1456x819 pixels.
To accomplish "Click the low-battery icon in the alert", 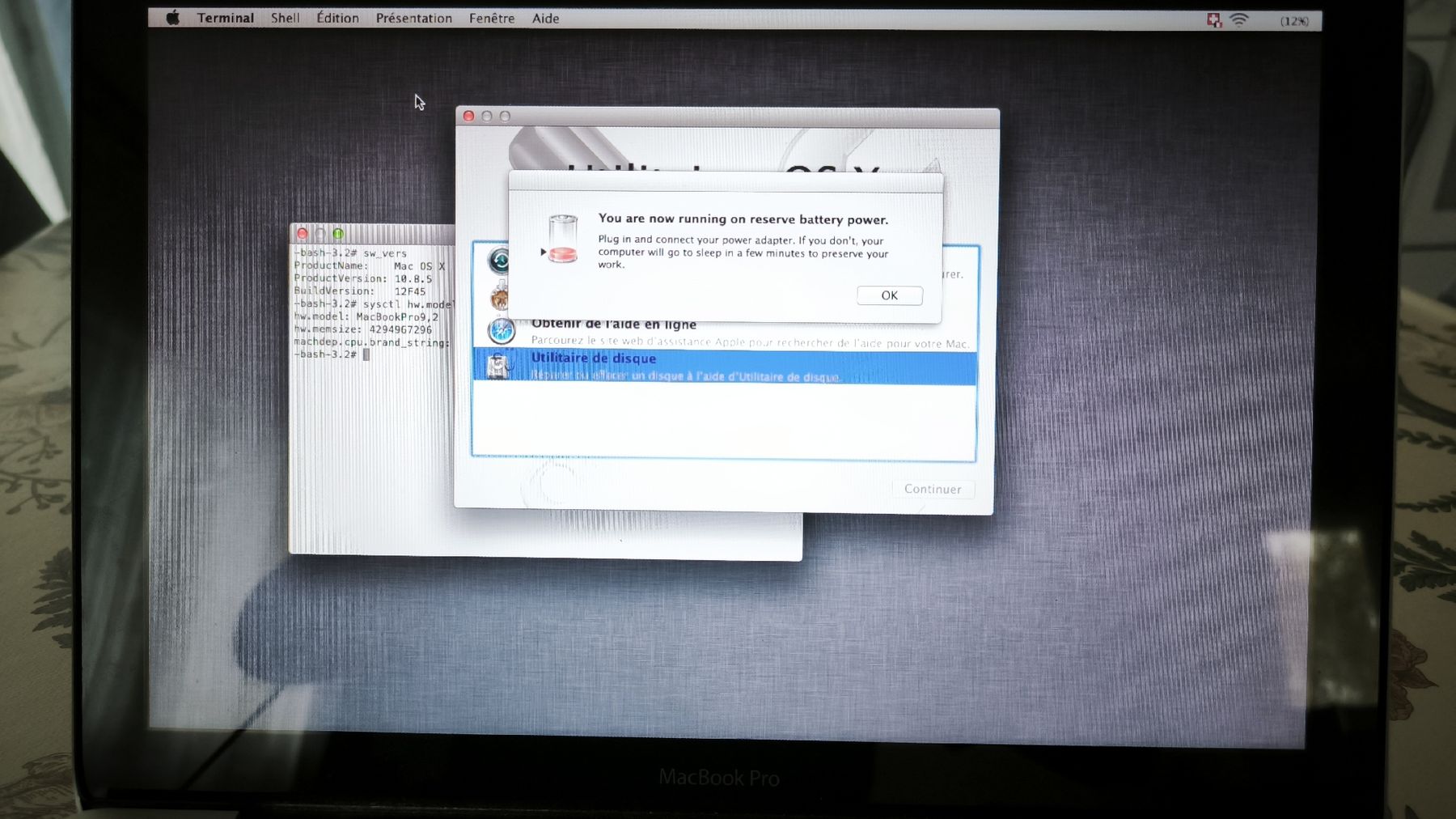I will 563,240.
